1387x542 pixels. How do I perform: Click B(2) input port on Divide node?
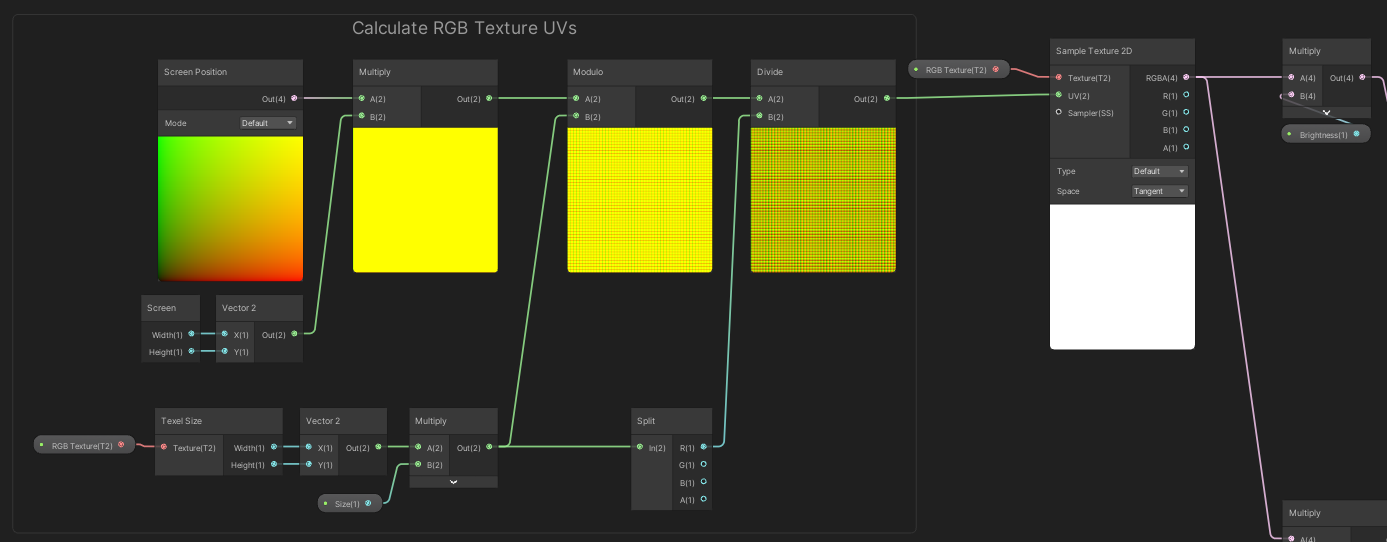[759, 116]
